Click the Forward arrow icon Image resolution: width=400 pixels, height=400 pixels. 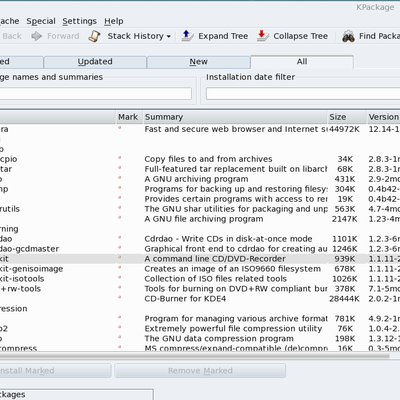(36, 36)
